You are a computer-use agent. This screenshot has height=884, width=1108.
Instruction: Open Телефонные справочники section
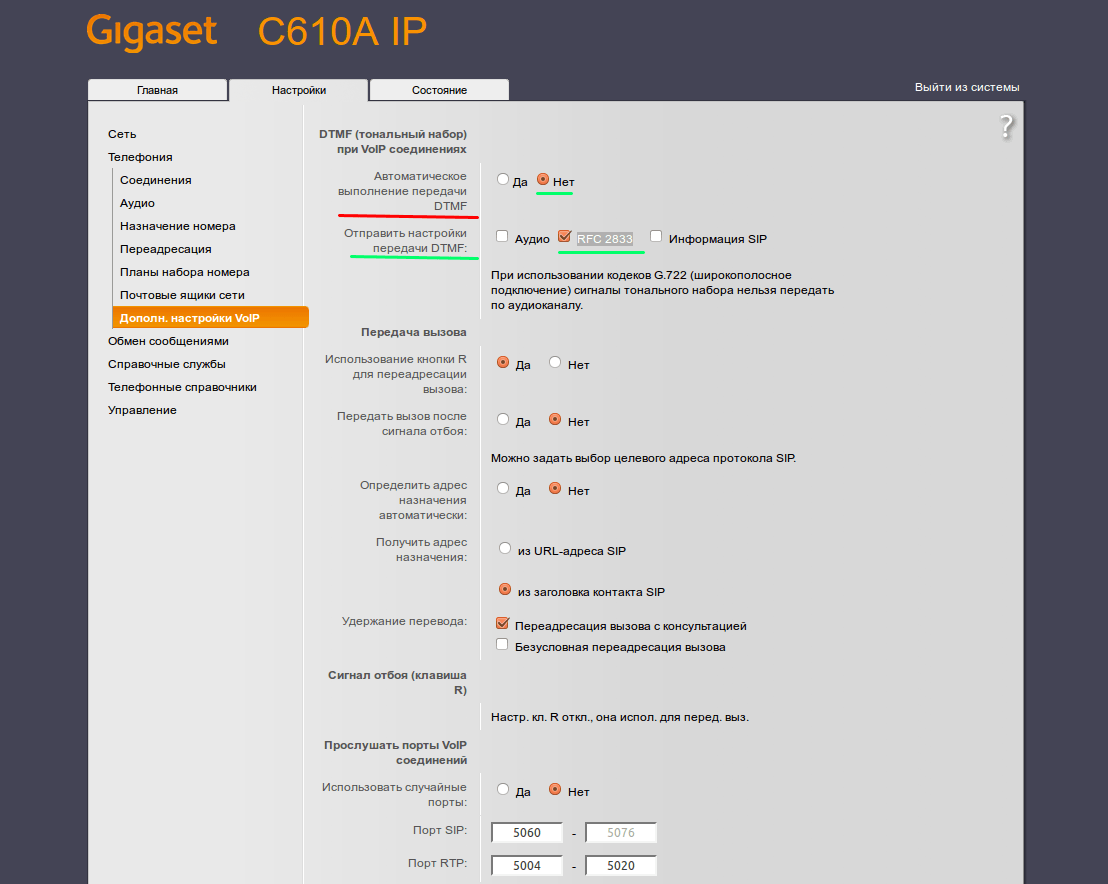pos(182,387)
